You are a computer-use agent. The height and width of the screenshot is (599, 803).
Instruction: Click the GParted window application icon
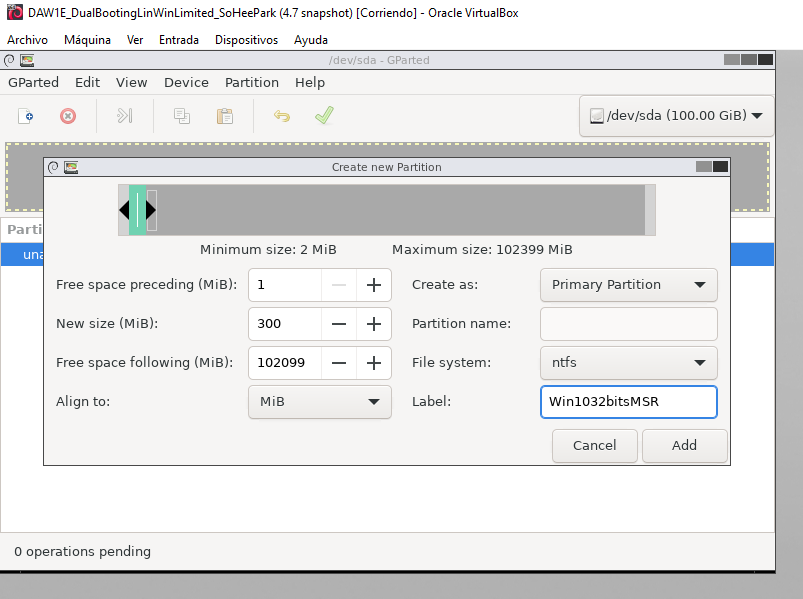27,60
